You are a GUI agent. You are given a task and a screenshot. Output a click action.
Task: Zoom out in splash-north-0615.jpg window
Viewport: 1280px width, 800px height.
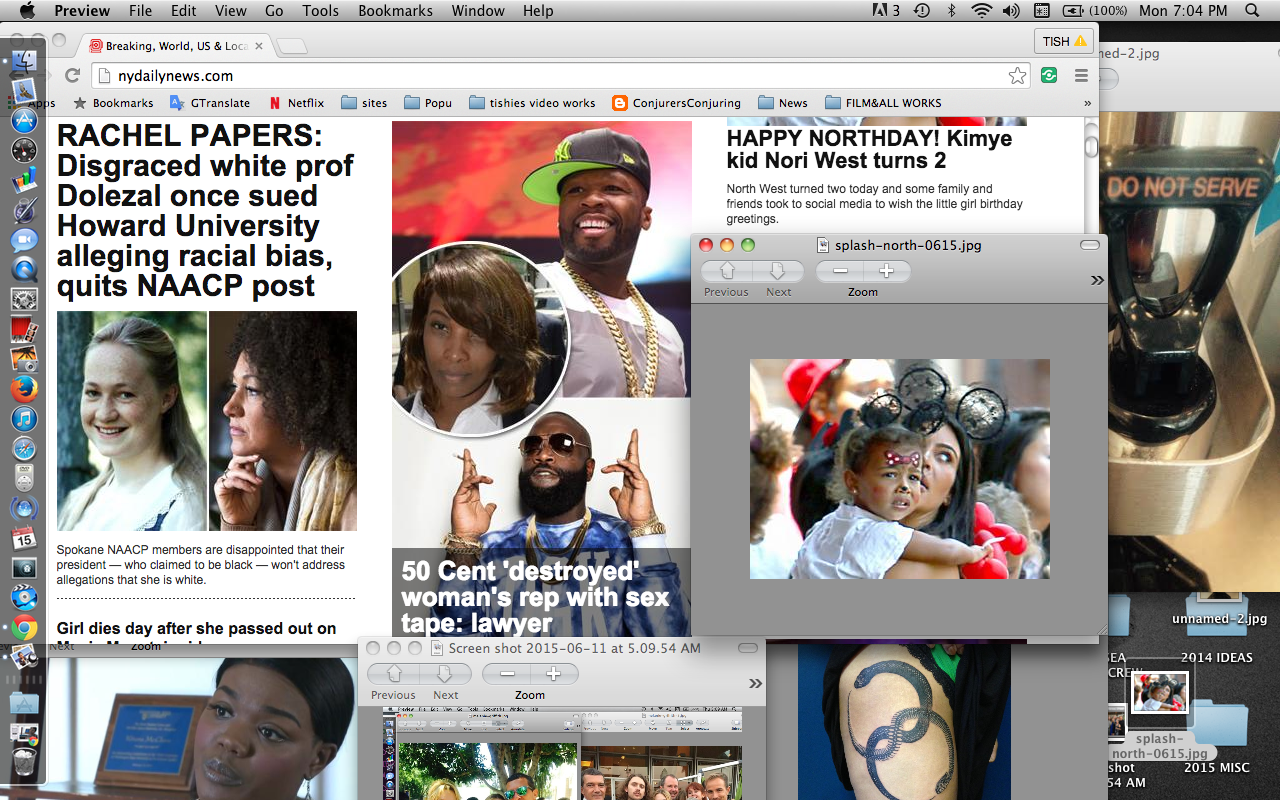[x=840, y=271]
